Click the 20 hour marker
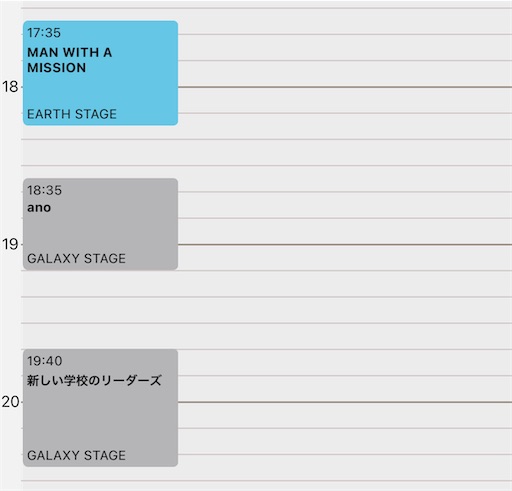 click(x=10, y=402)
